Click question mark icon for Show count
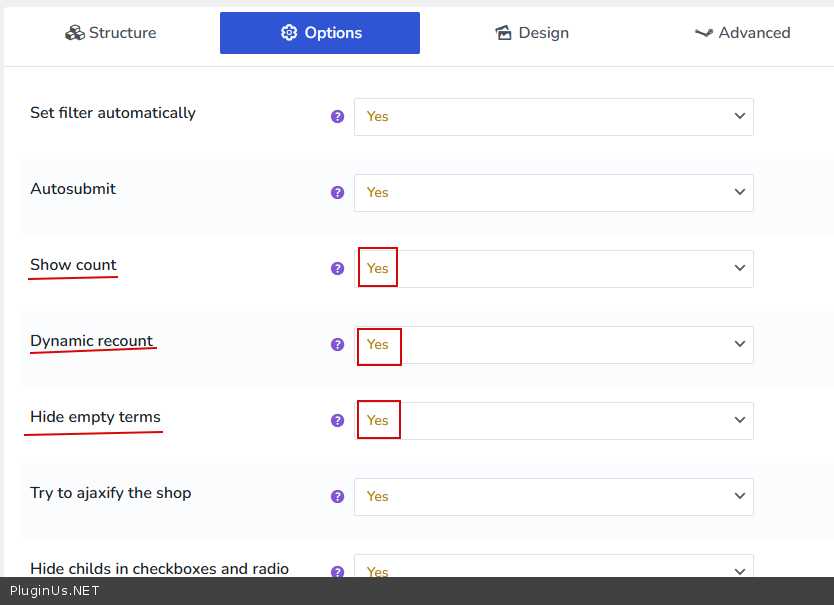The height and width of the screenshot is (605, 834). [337, 268]
